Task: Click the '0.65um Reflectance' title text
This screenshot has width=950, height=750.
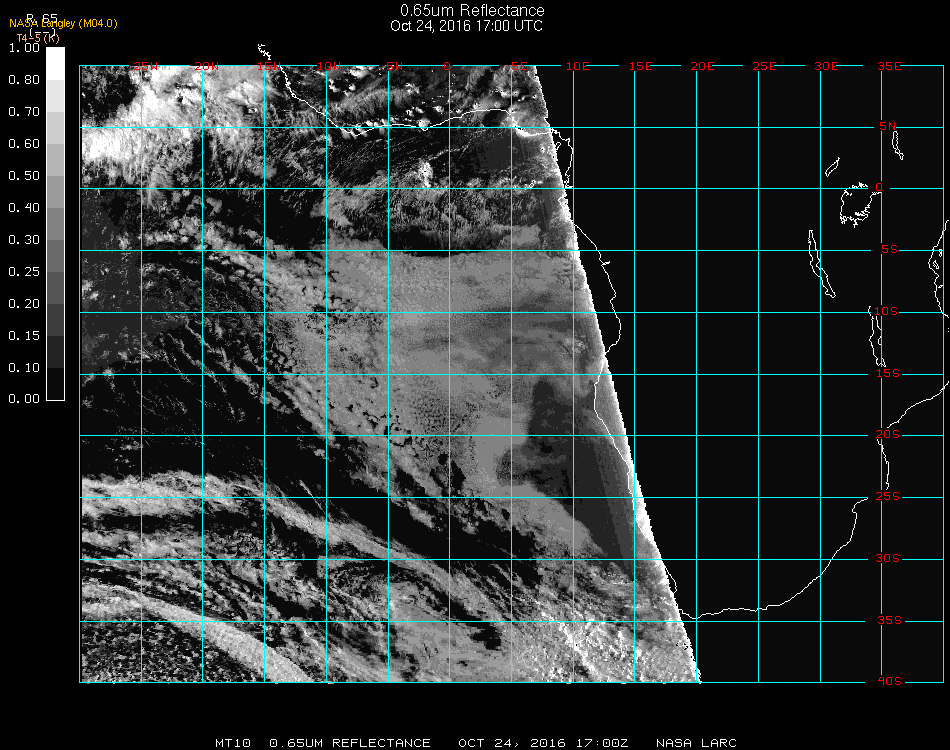Action: click(472, 10)
